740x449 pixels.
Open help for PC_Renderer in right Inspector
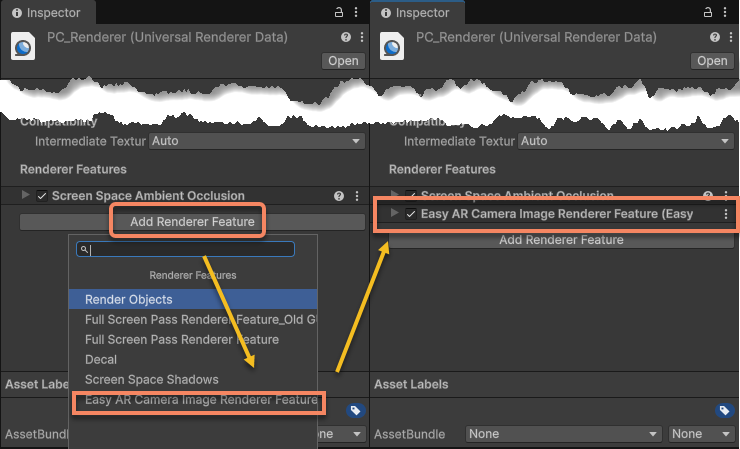tap(715, 37)
